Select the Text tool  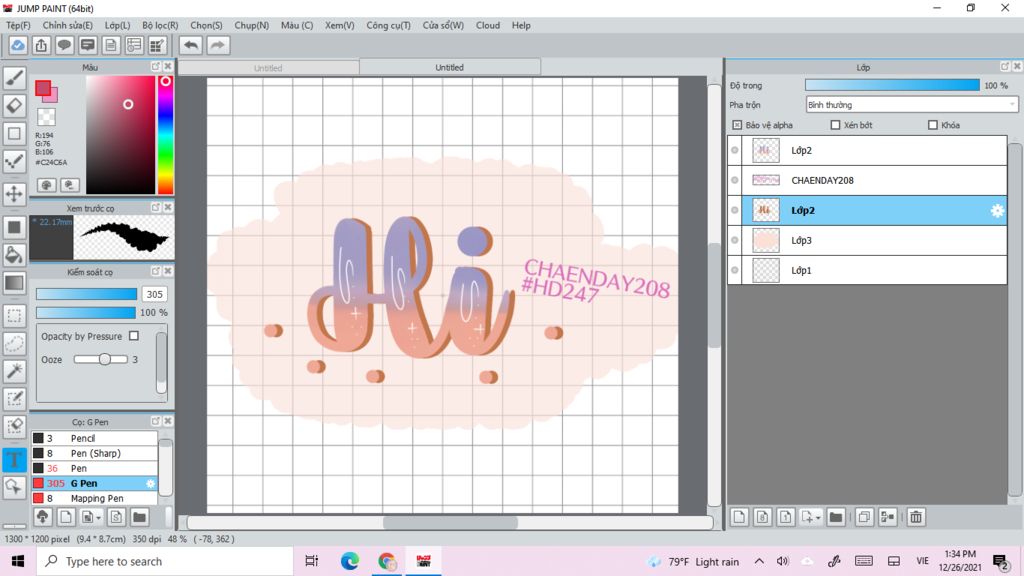coord(14,459)
